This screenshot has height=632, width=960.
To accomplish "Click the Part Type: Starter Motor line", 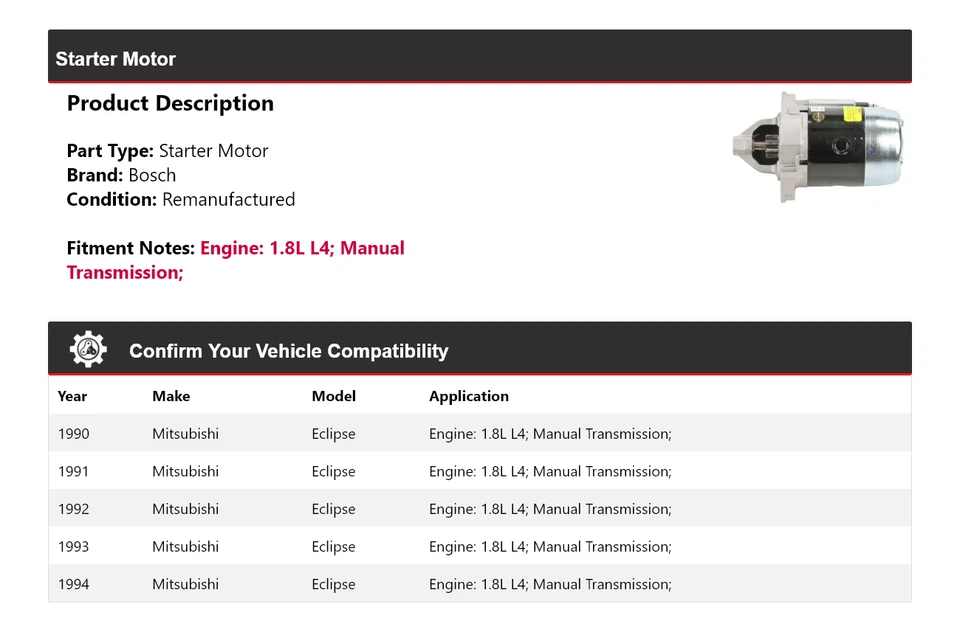I will point(167,151).
